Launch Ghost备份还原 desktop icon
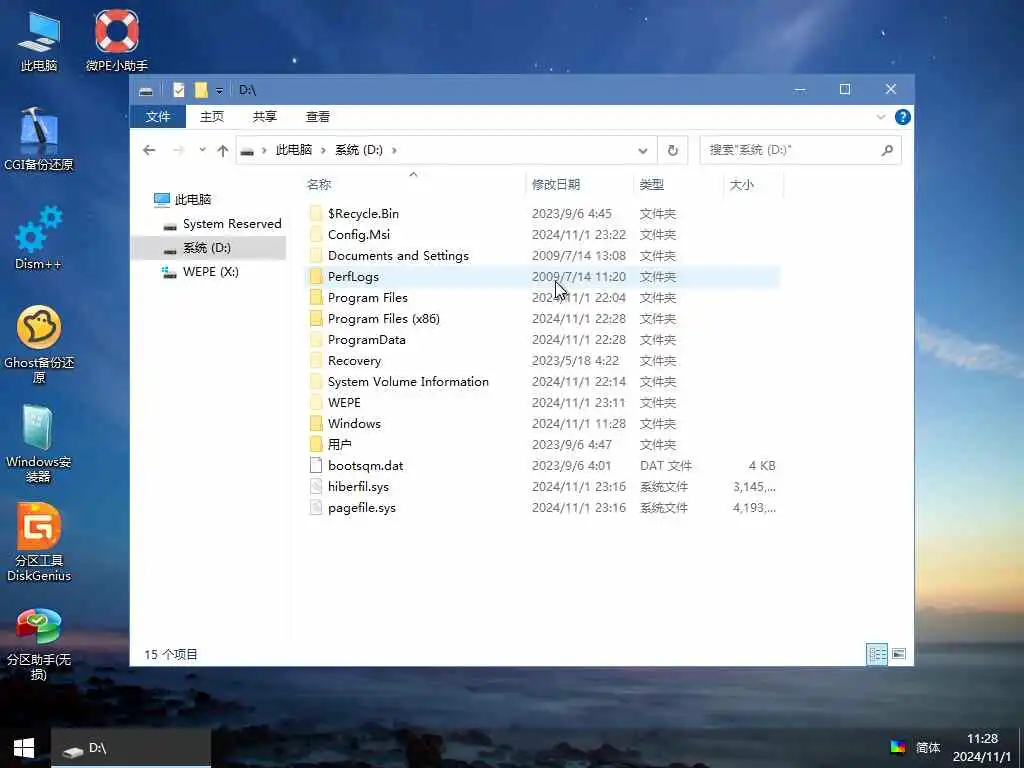The width and height of the screenshot is (1024, 768). click(39, 344)
